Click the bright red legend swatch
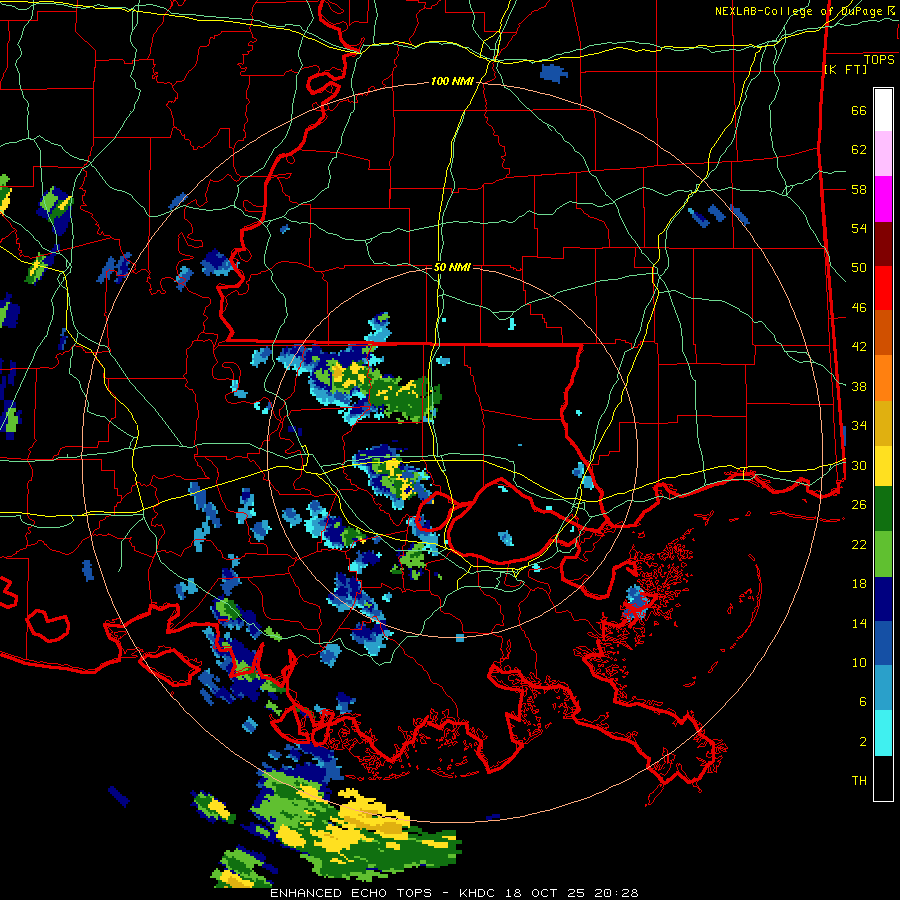The image size is (900, 900). (x=883, y=288)
